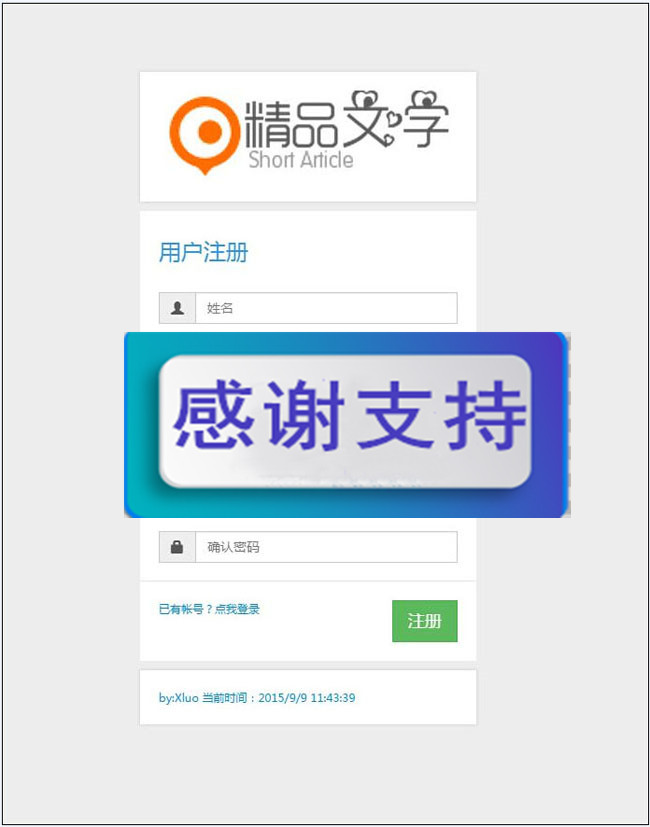Click the 感 character in the banner
The image size is (650, 827).
213,416
